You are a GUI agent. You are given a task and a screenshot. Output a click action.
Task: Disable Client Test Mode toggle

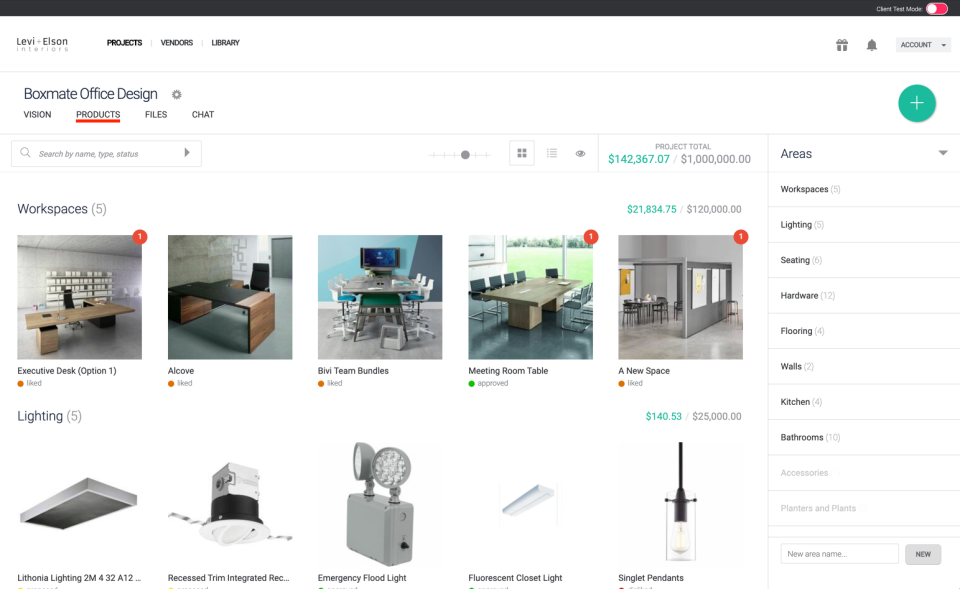[938, 8]
